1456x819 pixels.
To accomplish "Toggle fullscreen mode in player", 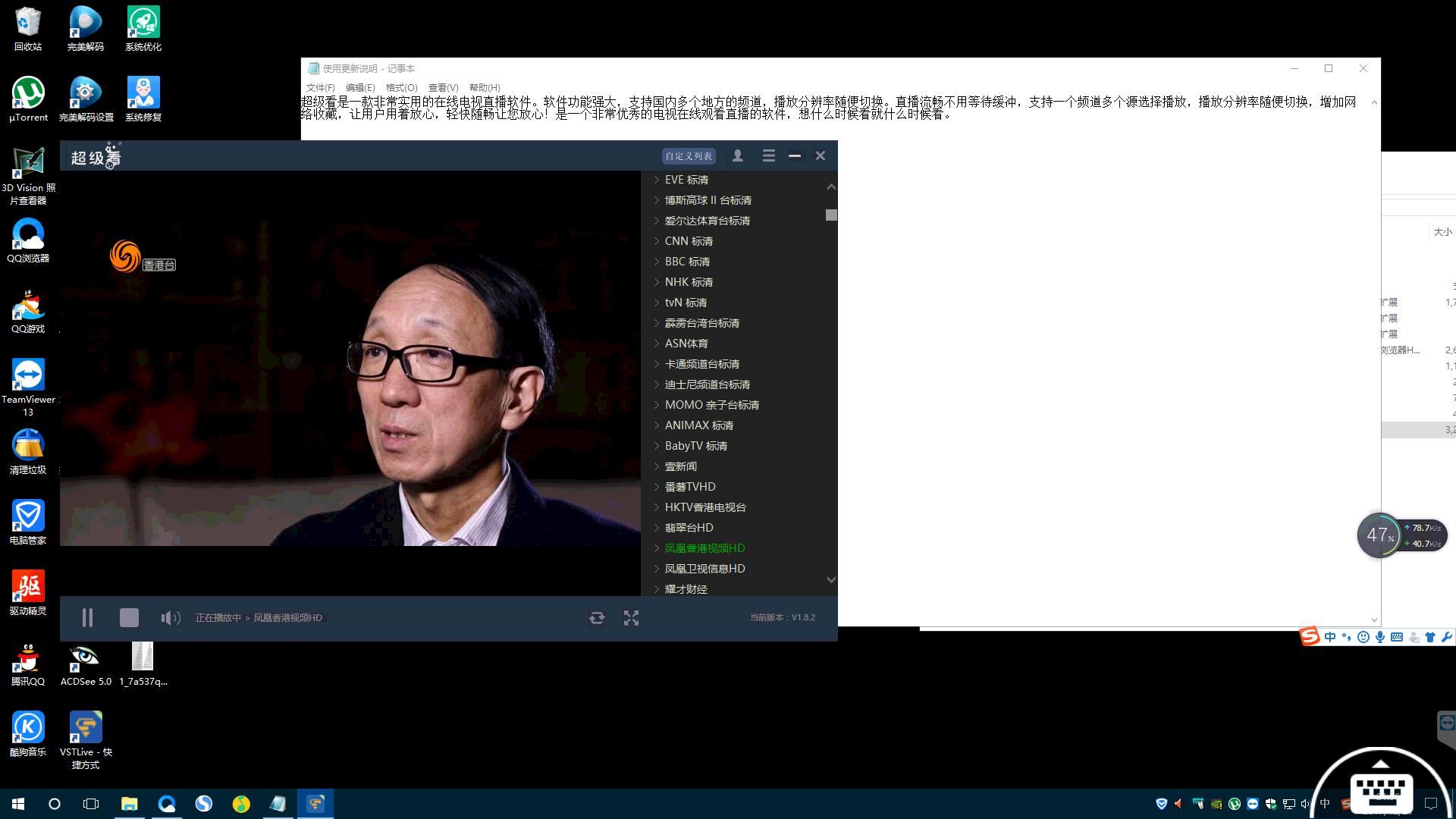I will point(631,618).
